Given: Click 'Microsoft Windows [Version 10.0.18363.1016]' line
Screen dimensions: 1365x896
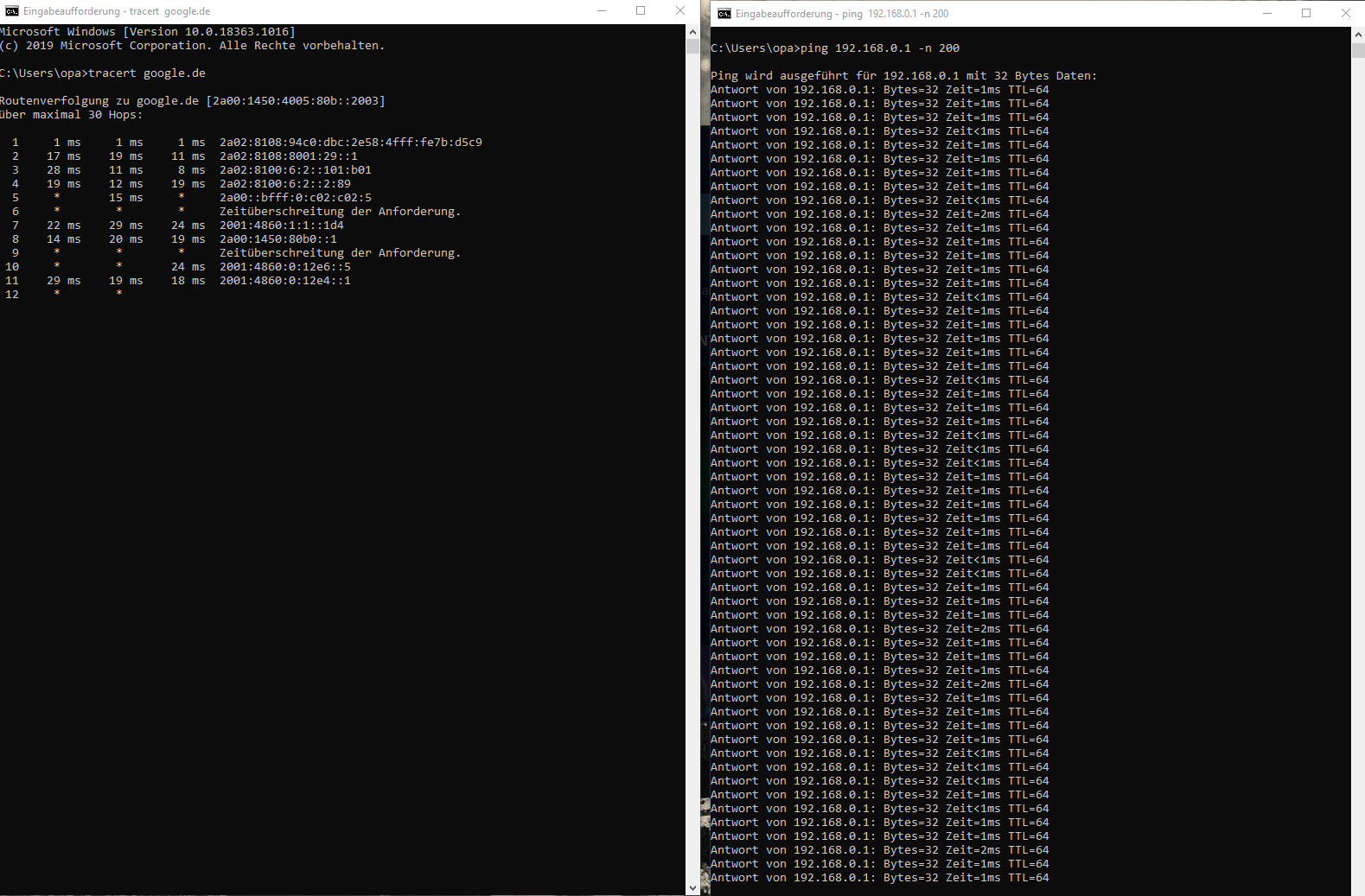Looking at the screenshot, I should 148,32.
